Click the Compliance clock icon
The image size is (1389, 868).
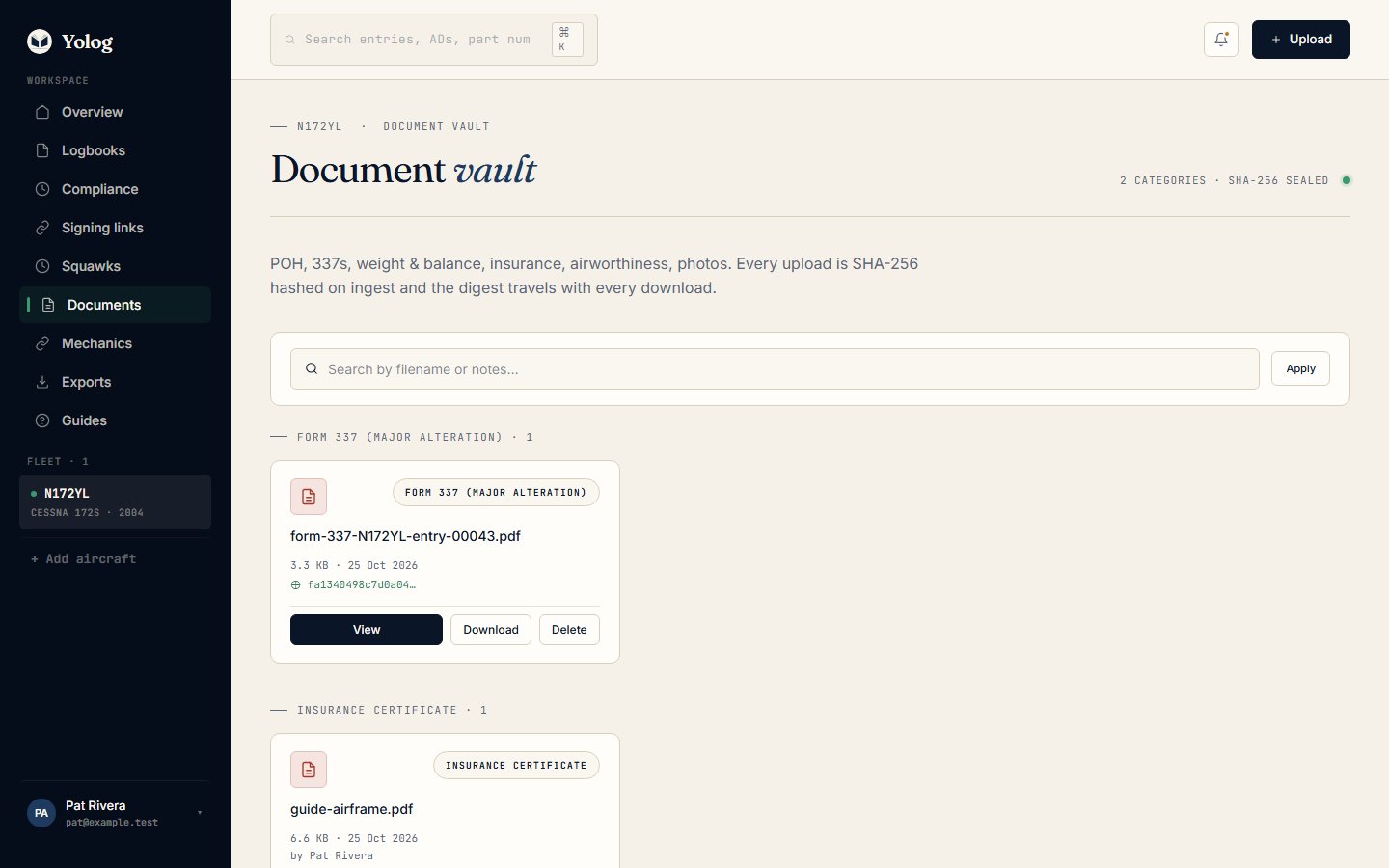click(42, 189)
